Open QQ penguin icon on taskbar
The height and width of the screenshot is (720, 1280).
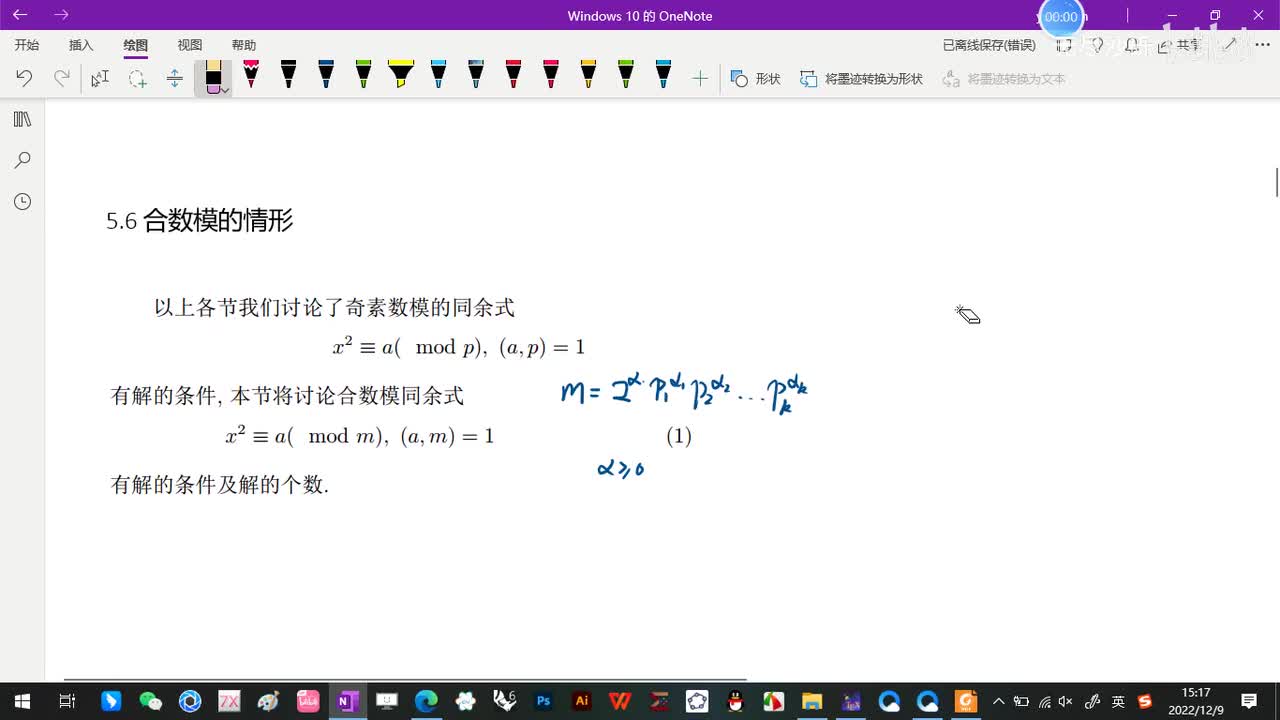point(735,701)
